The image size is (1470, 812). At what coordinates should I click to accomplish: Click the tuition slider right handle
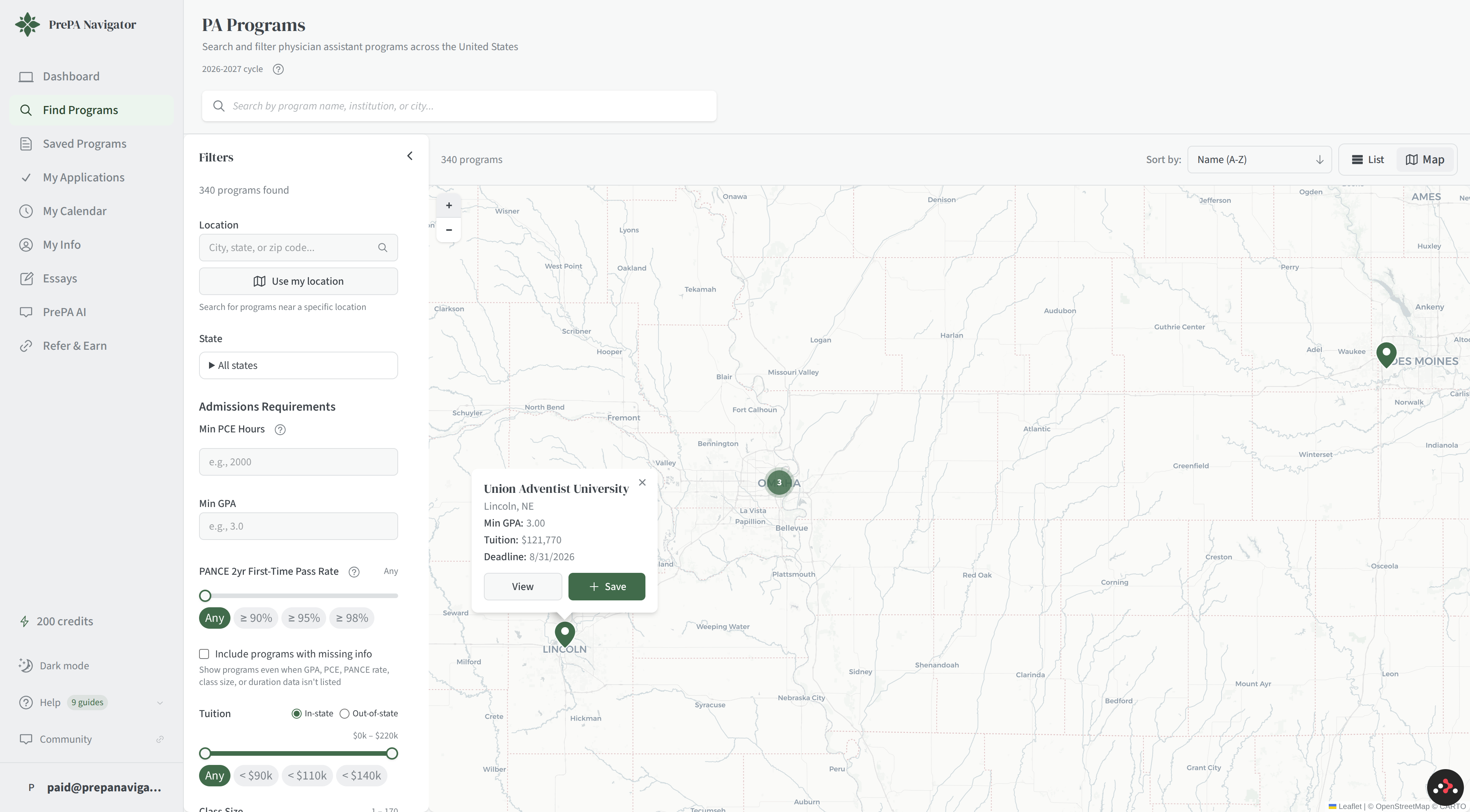point(392,754)
